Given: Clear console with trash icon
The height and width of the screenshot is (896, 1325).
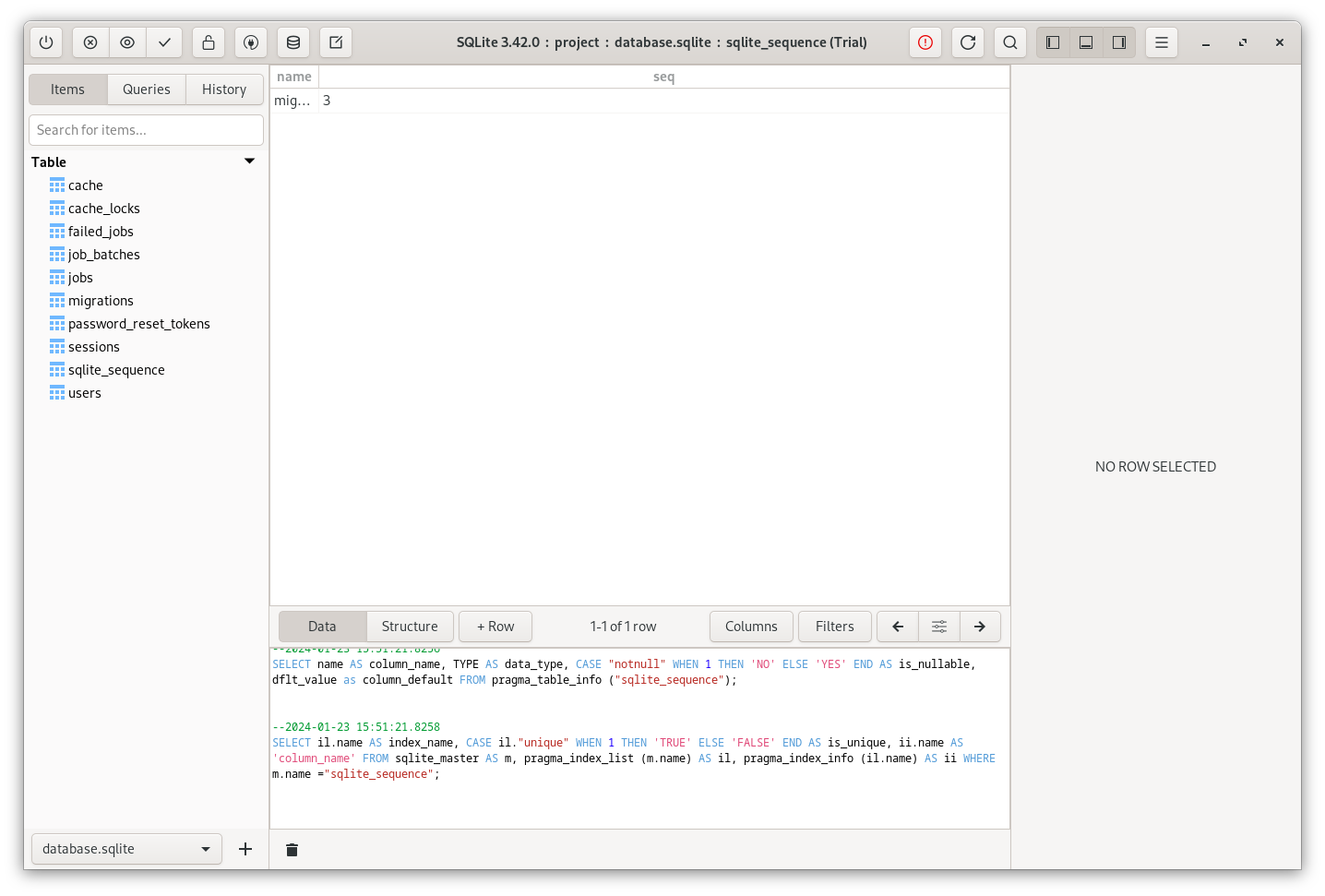Looking at the screenshot, I should coord(292,850).
